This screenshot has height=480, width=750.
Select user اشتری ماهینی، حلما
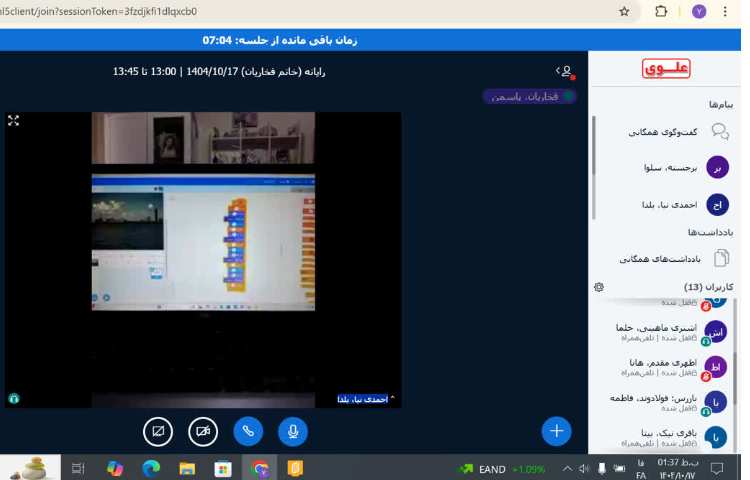(x=663, y=332)
